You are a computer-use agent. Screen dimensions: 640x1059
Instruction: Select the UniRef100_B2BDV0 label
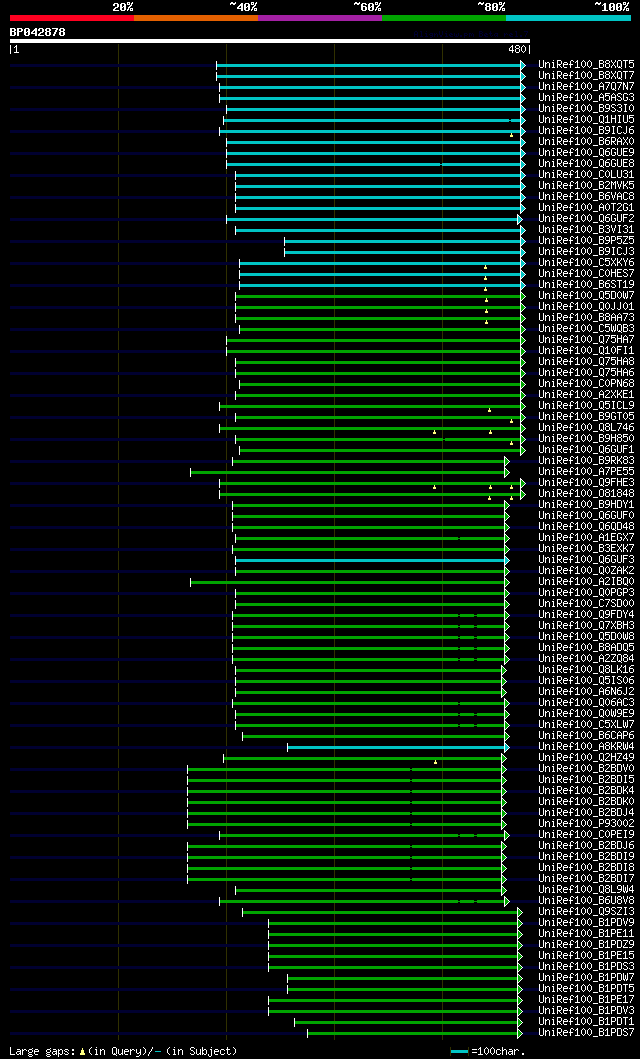tap(586, 770)
